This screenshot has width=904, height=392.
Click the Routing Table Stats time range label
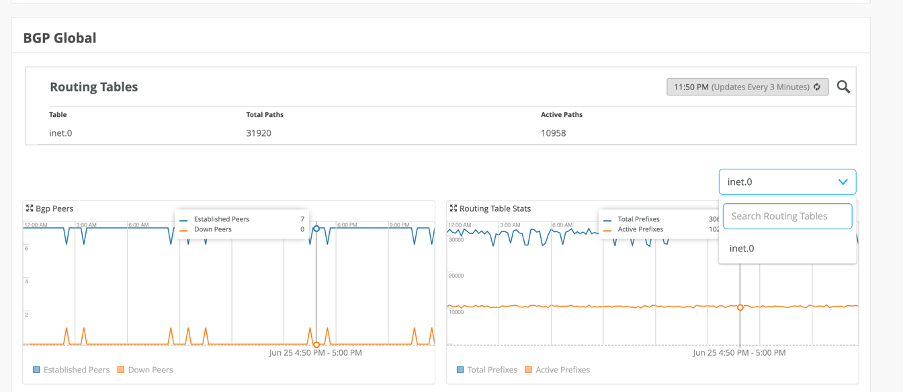[x=739, y=353]
